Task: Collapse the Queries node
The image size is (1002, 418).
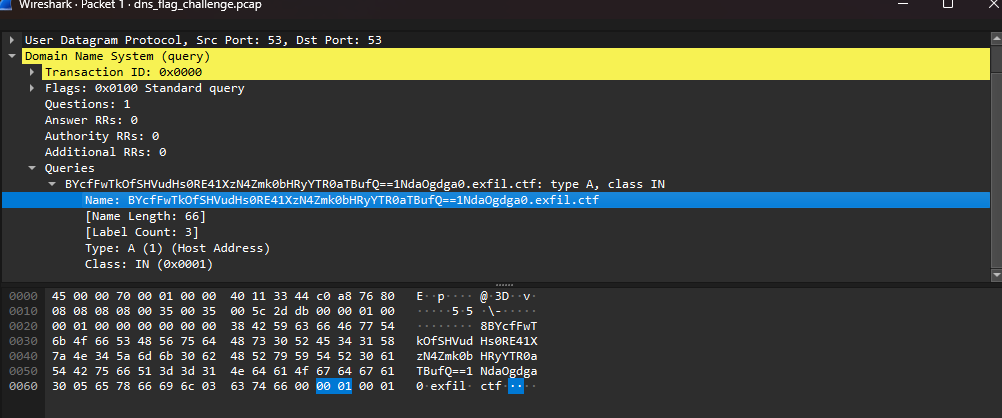Action: [33, 168]
